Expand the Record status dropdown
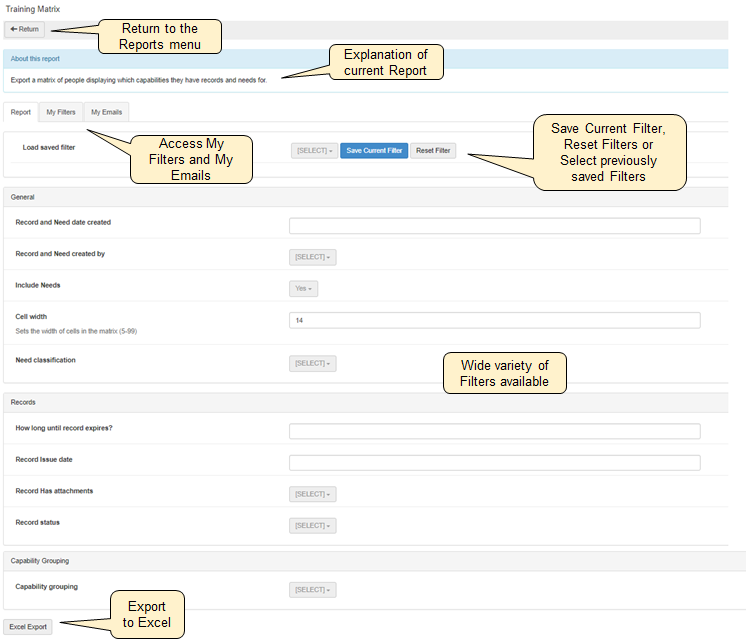This screenshot has height=639, width=746. click(313, 525)
